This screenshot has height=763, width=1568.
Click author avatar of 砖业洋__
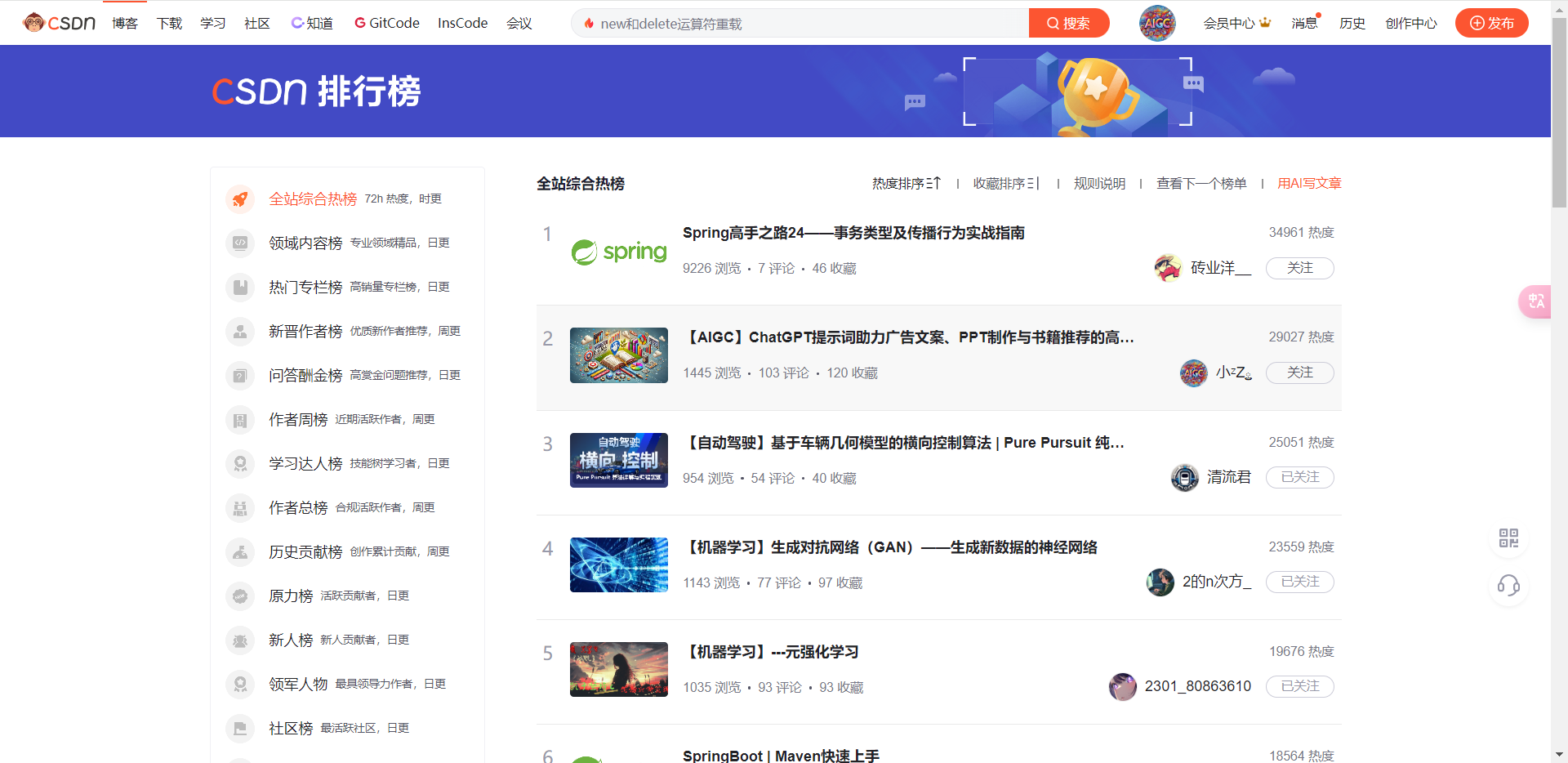(x=1168, y=268)
